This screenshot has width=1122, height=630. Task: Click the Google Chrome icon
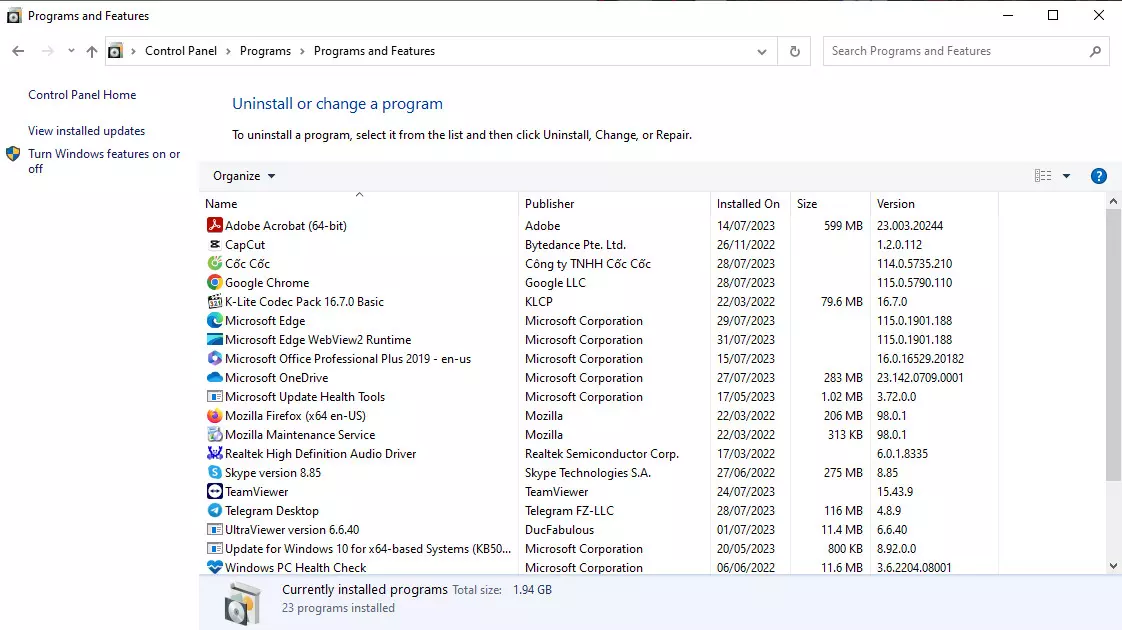click(215, 282)
